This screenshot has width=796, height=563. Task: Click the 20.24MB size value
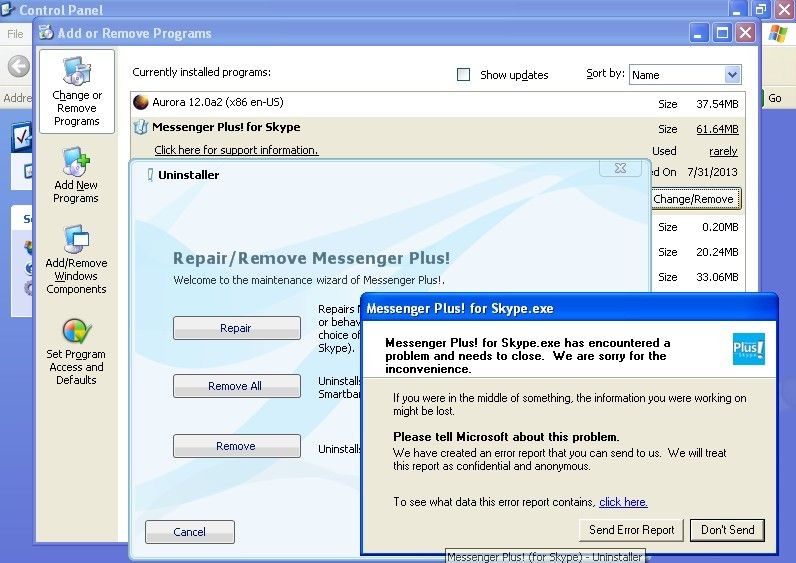coord(717,252)
